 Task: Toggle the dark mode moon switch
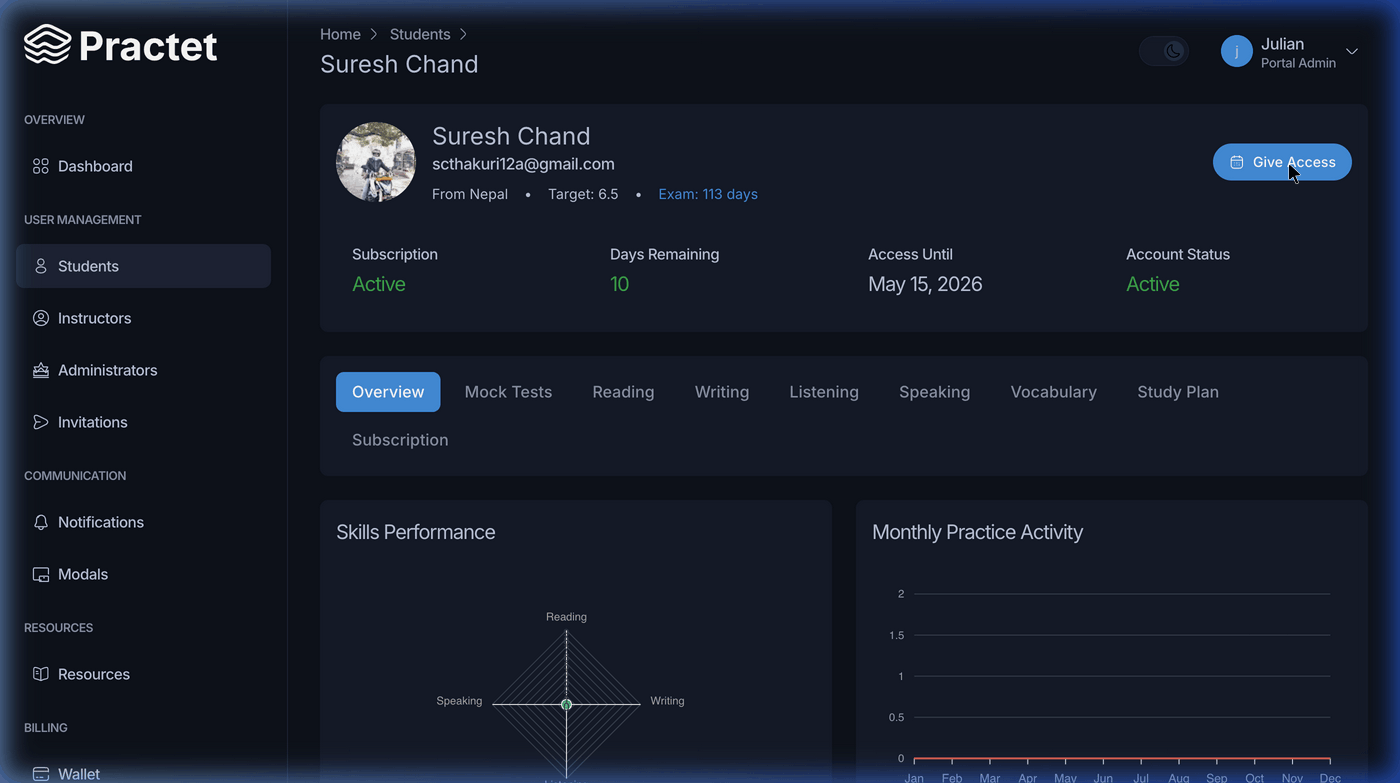(1164, 51)
